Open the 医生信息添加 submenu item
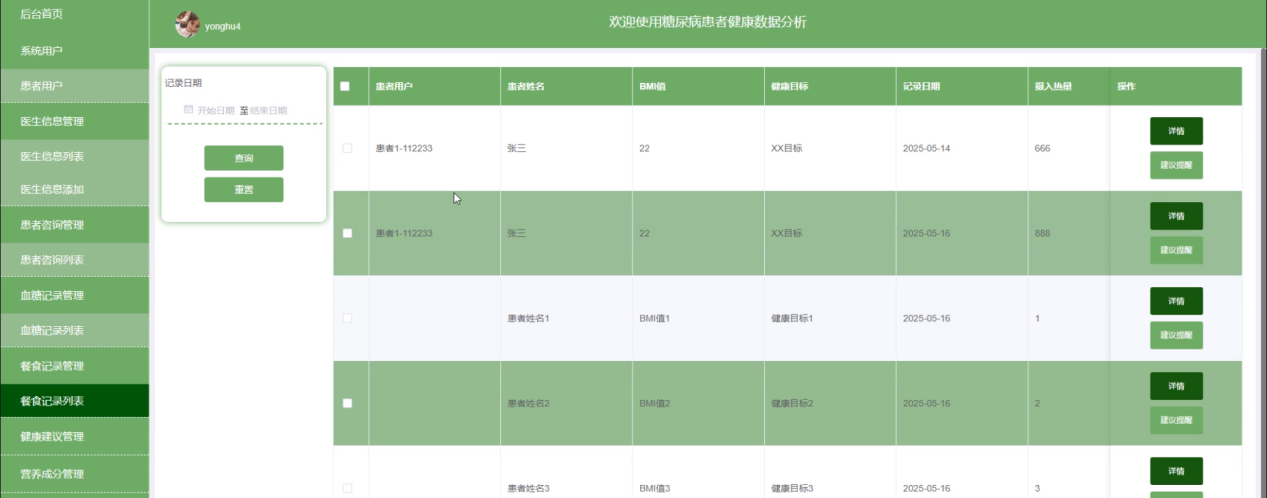1267x498 pixels. pyautogui.click(x=74, y=189)
